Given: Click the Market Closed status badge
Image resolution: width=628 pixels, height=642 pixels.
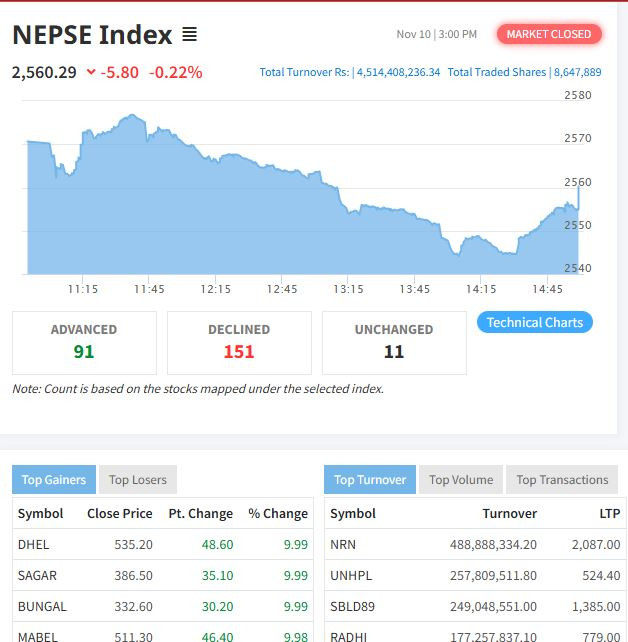Looking at the screenshot, I should pos(549,34).
